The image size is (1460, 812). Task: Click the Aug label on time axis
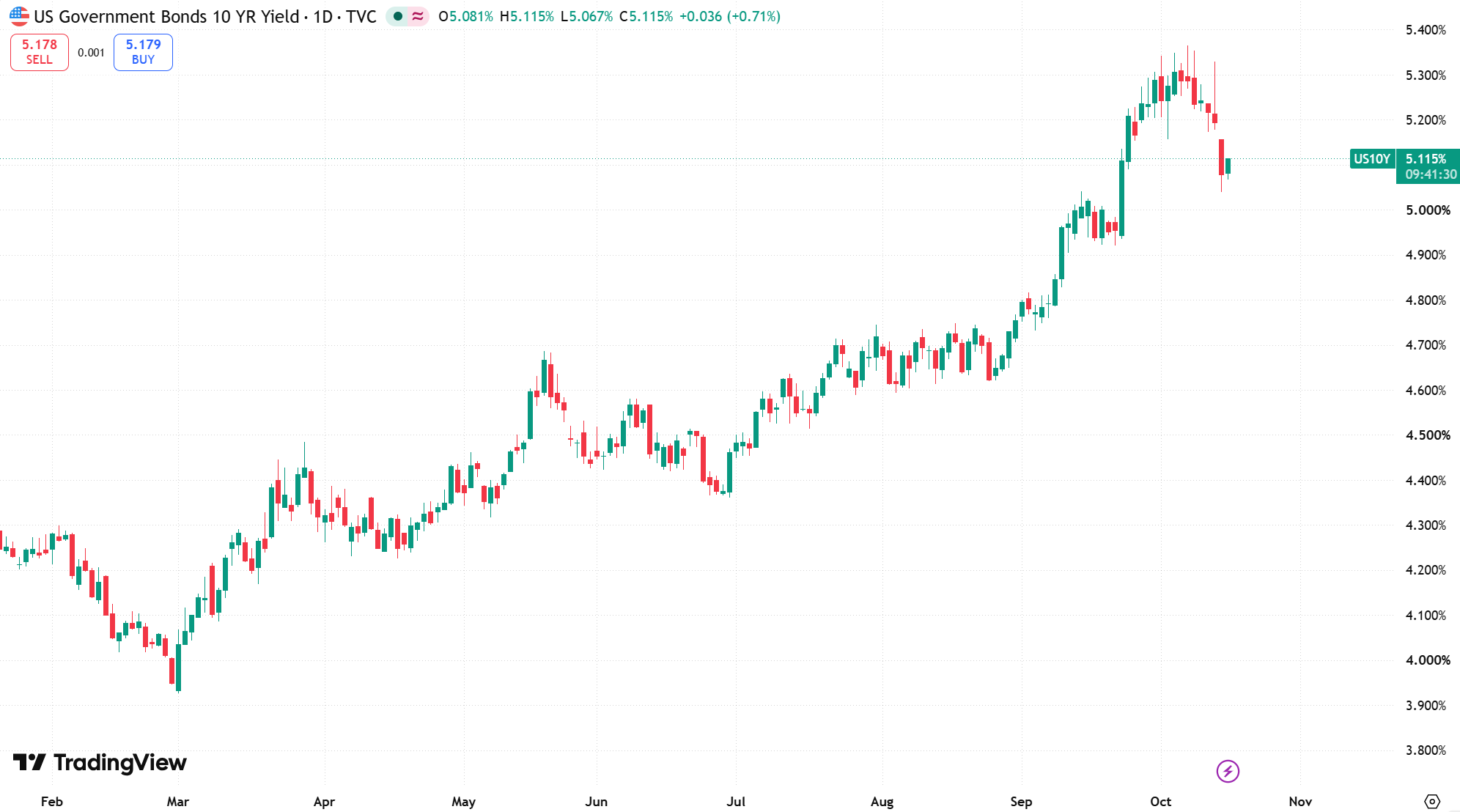pos(882,802)
